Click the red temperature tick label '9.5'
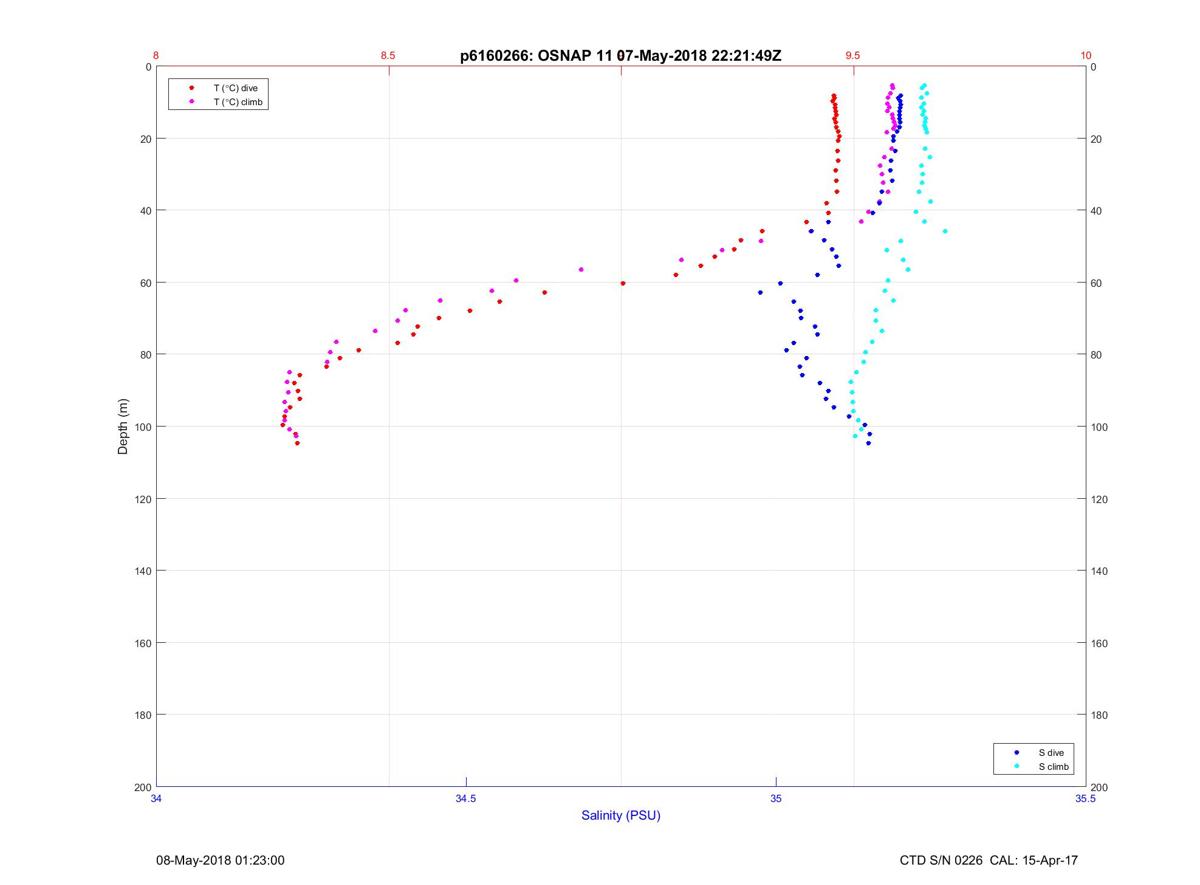 click(x=853, y=56)
